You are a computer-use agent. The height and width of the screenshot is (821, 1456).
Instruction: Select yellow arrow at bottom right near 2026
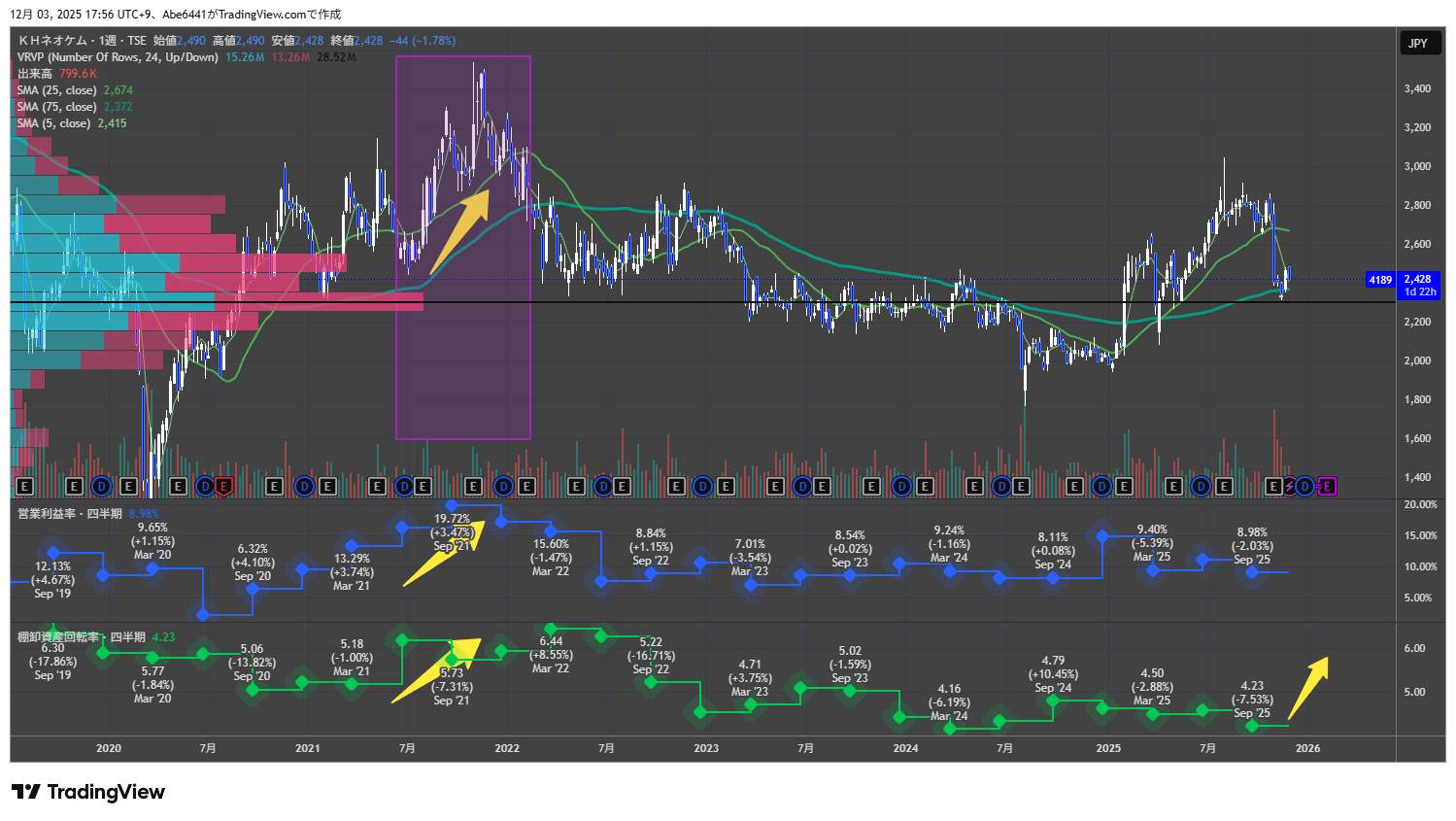[x=1308, y=688]
